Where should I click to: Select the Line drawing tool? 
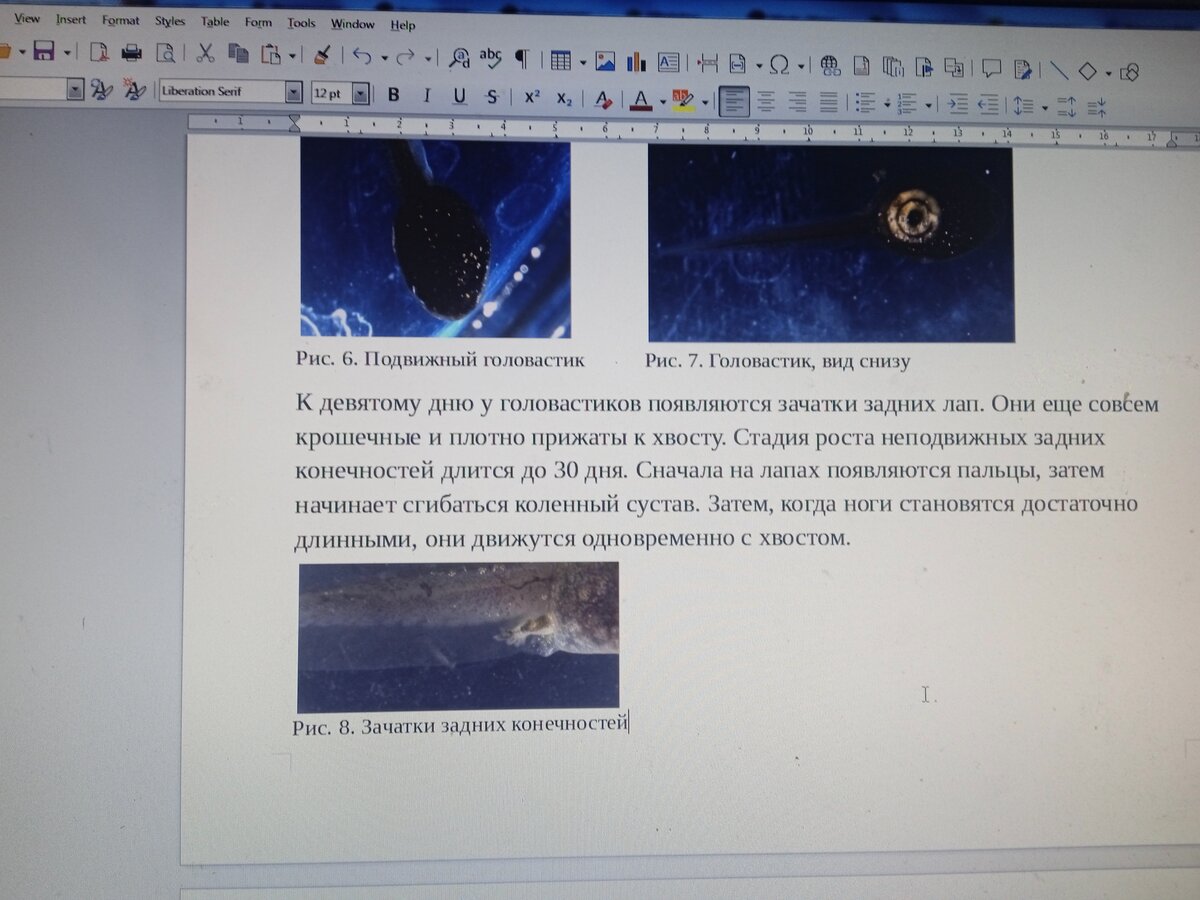point(1058,71)
